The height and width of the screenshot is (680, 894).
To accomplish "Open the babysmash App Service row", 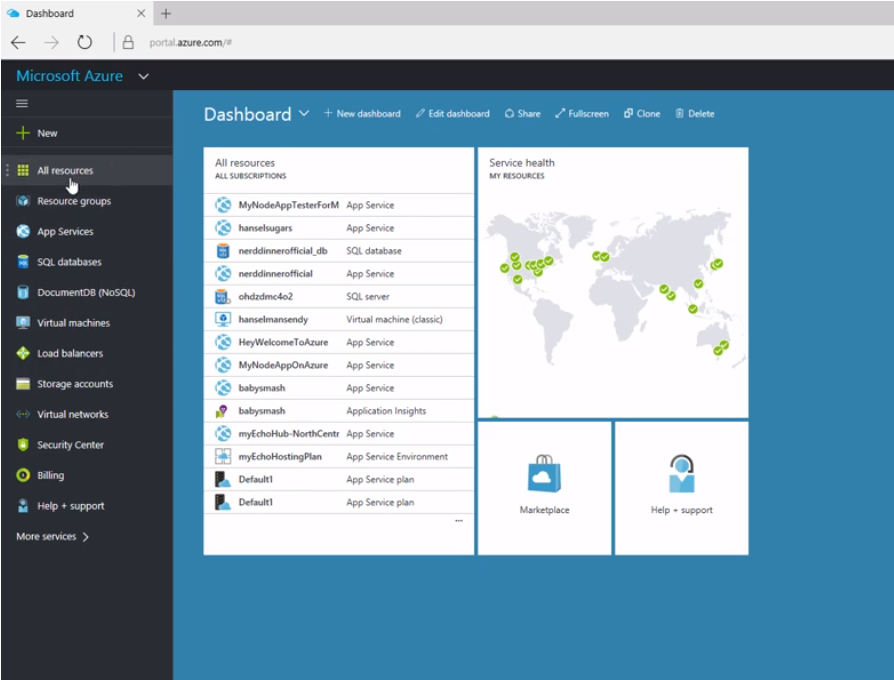I will pyautogui.click(x=339, y=388).
